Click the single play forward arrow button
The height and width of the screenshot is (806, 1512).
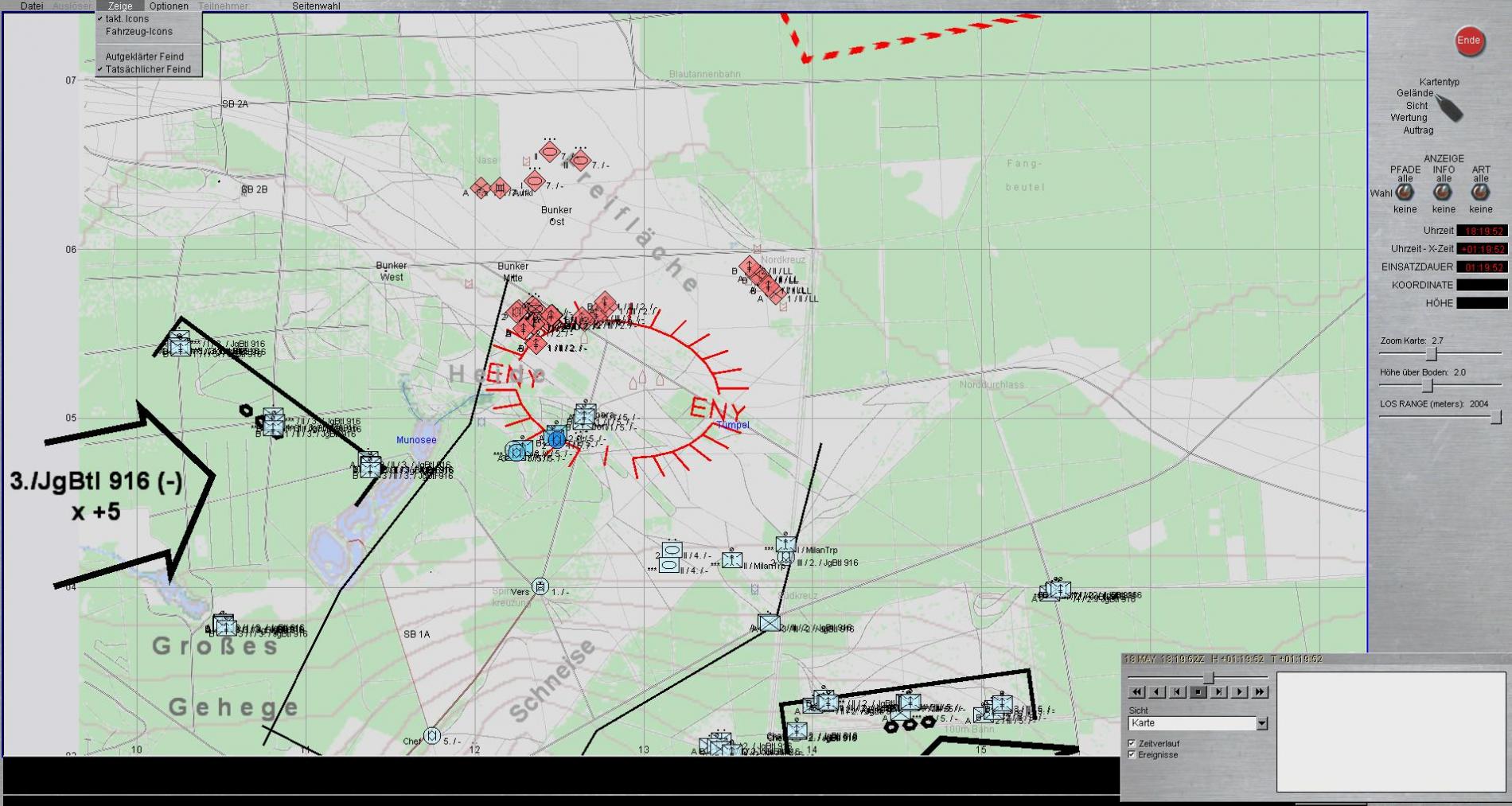tap(1239, 692)
